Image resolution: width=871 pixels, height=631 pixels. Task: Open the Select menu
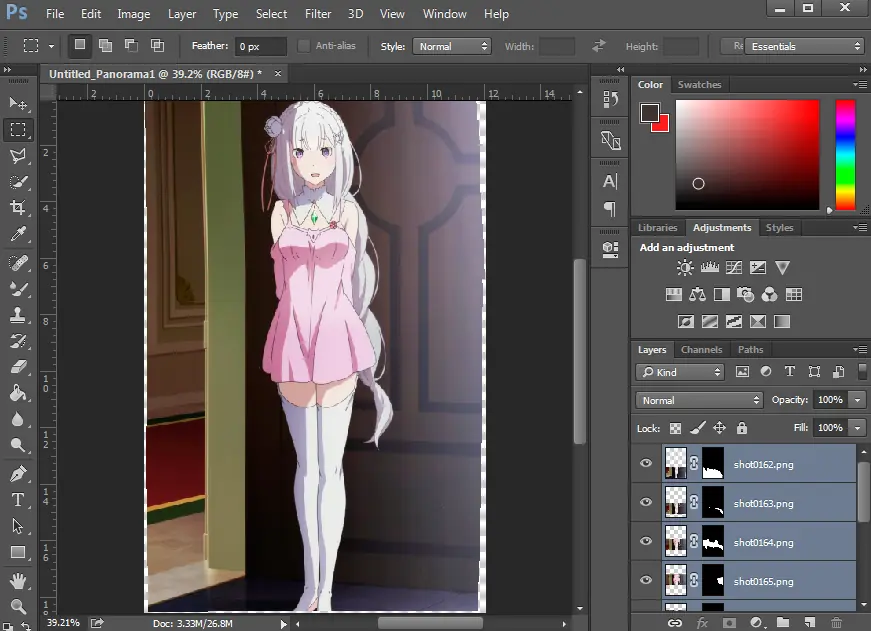click(x=271, y=14)
